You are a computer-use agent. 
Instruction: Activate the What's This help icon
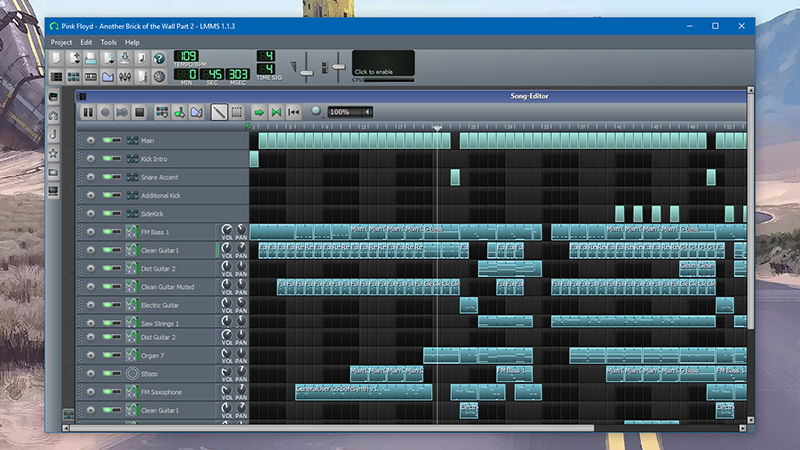(x=159, y=58)
